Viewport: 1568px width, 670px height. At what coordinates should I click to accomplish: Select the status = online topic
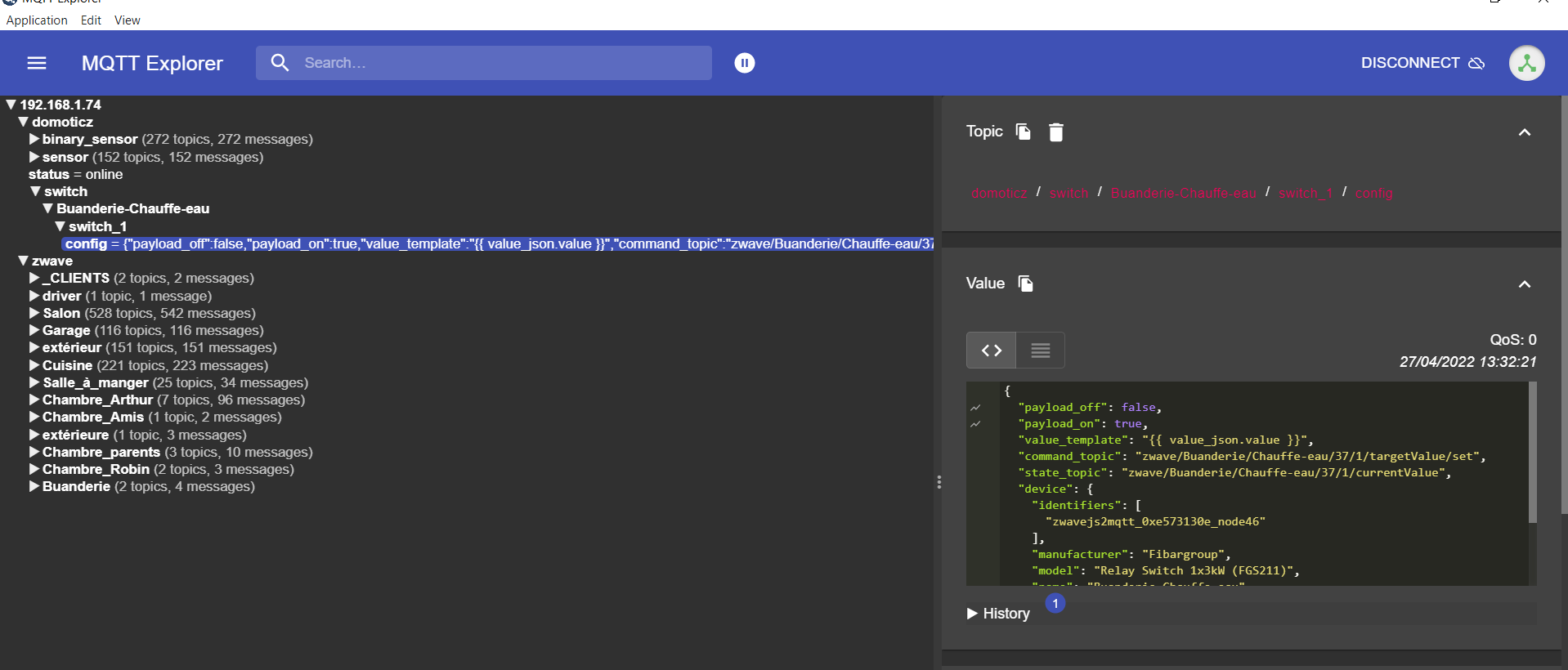[x=75, y=174]
